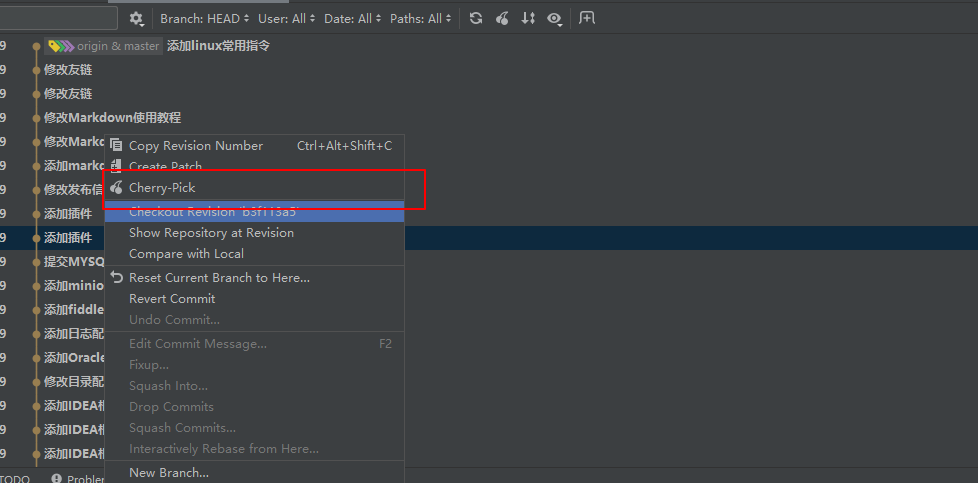This screenshot has width=978, height=483.
Task: Select commit starting with 添加minio
Action: pyautogui.click(x=74, y=286)
